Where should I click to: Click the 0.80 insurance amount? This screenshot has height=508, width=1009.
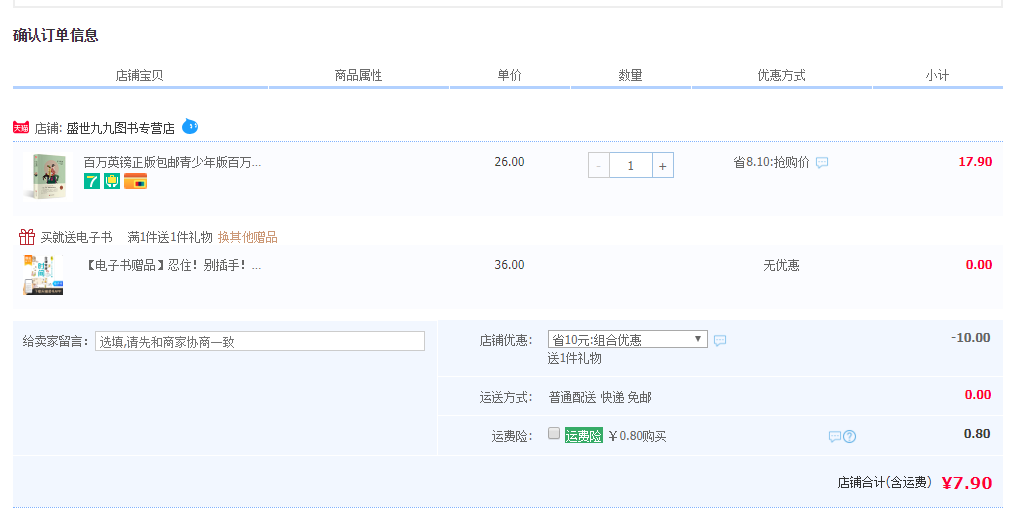point(977,433)
